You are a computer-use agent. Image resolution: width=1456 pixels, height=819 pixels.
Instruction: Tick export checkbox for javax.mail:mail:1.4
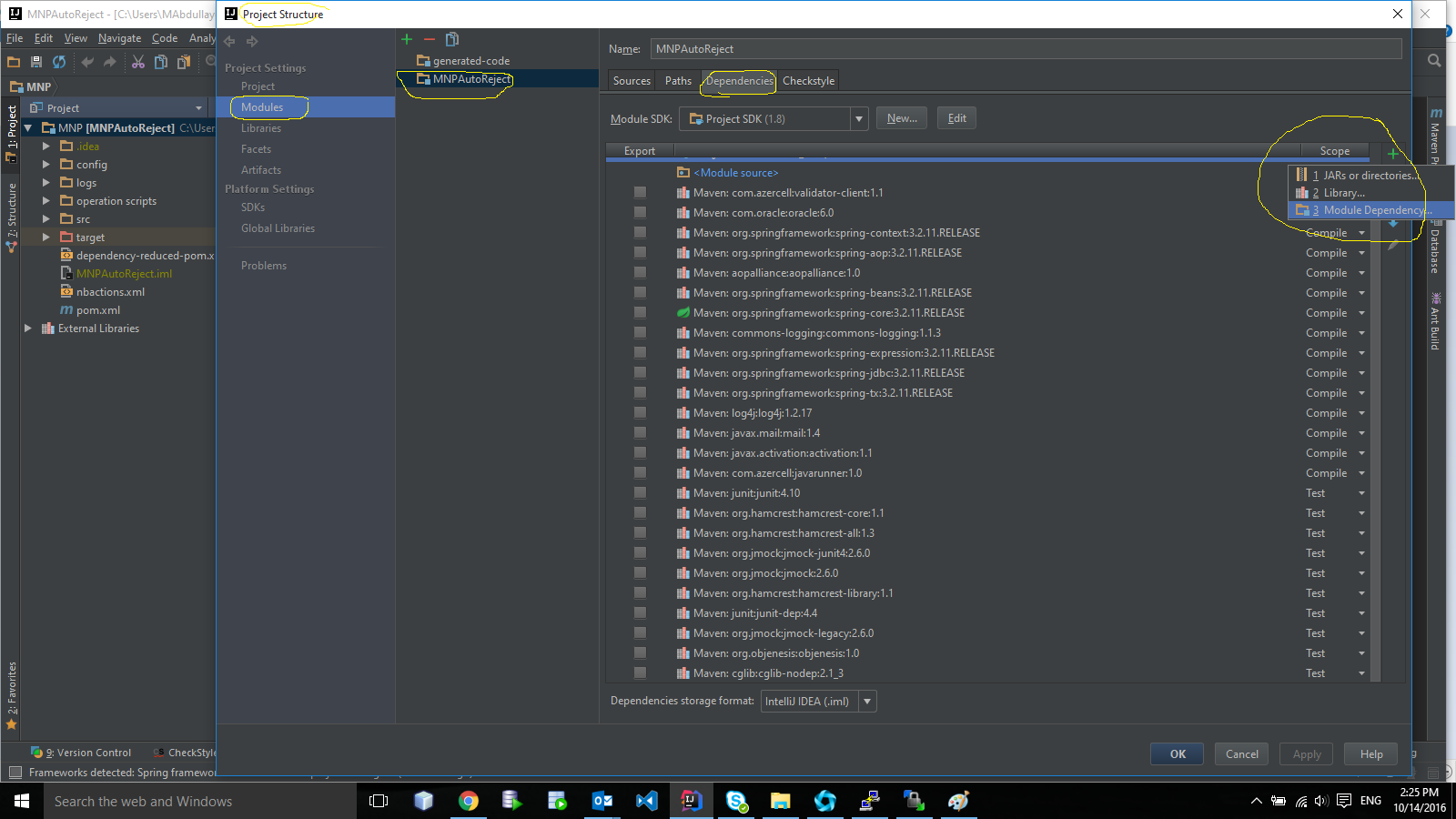pos(641,433)
